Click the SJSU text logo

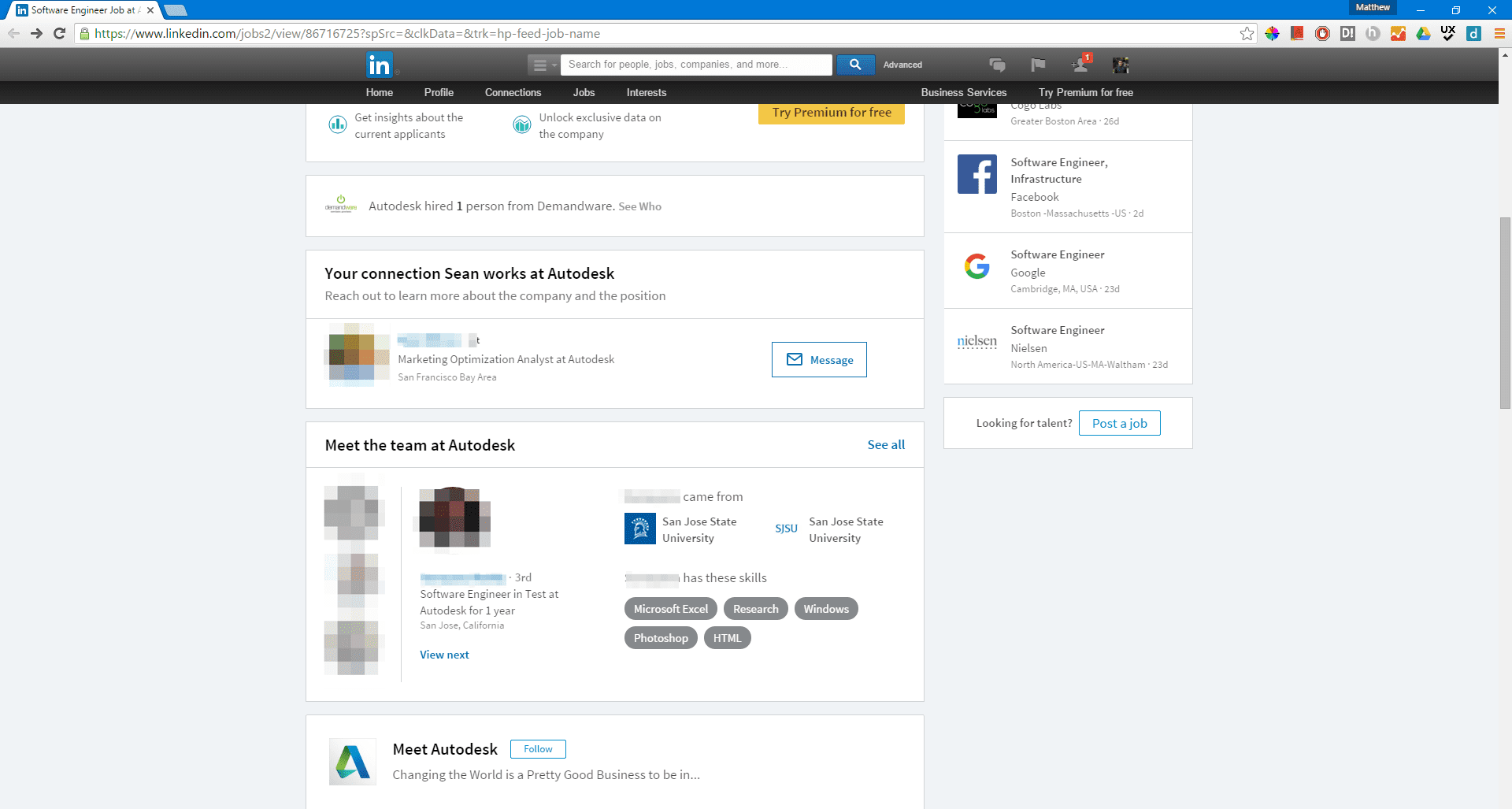click(787, 529)
